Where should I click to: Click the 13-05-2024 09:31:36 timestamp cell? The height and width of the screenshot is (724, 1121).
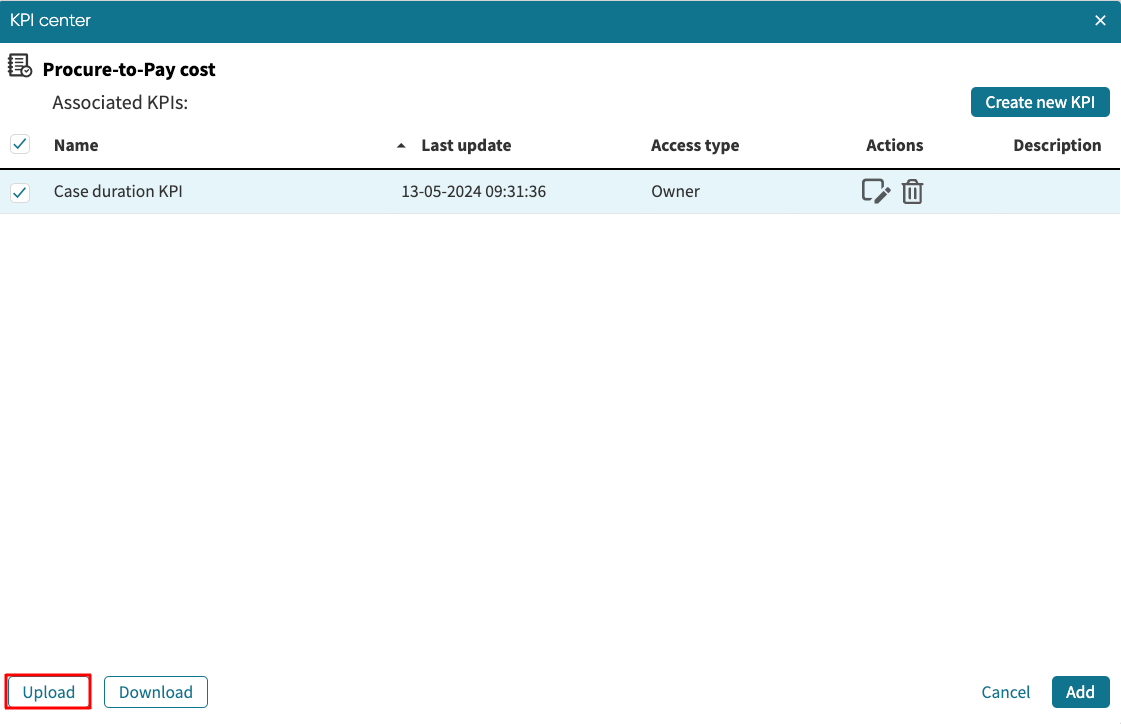click(x=473, y=192)
